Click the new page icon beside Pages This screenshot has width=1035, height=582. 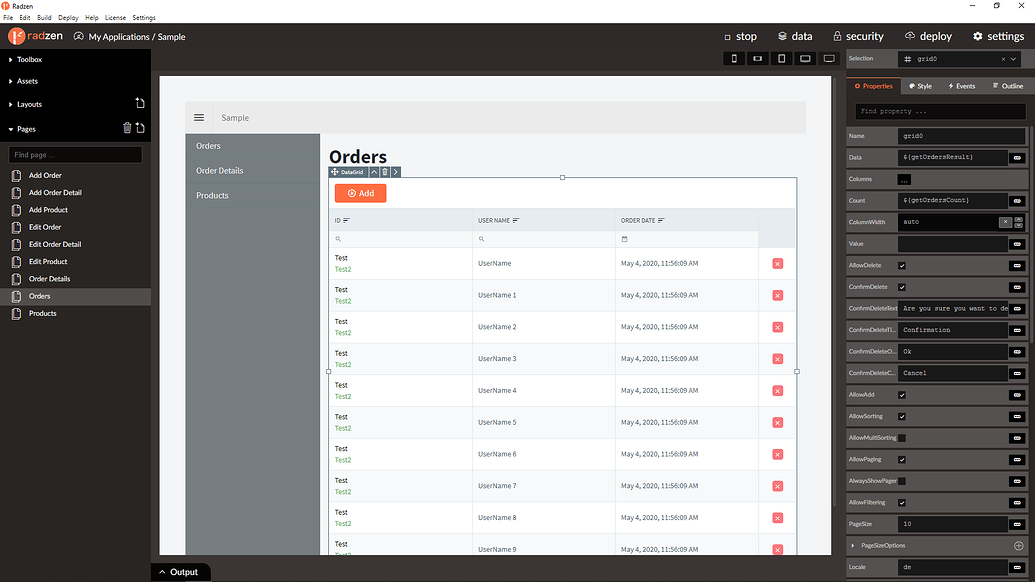pos(140,128)
